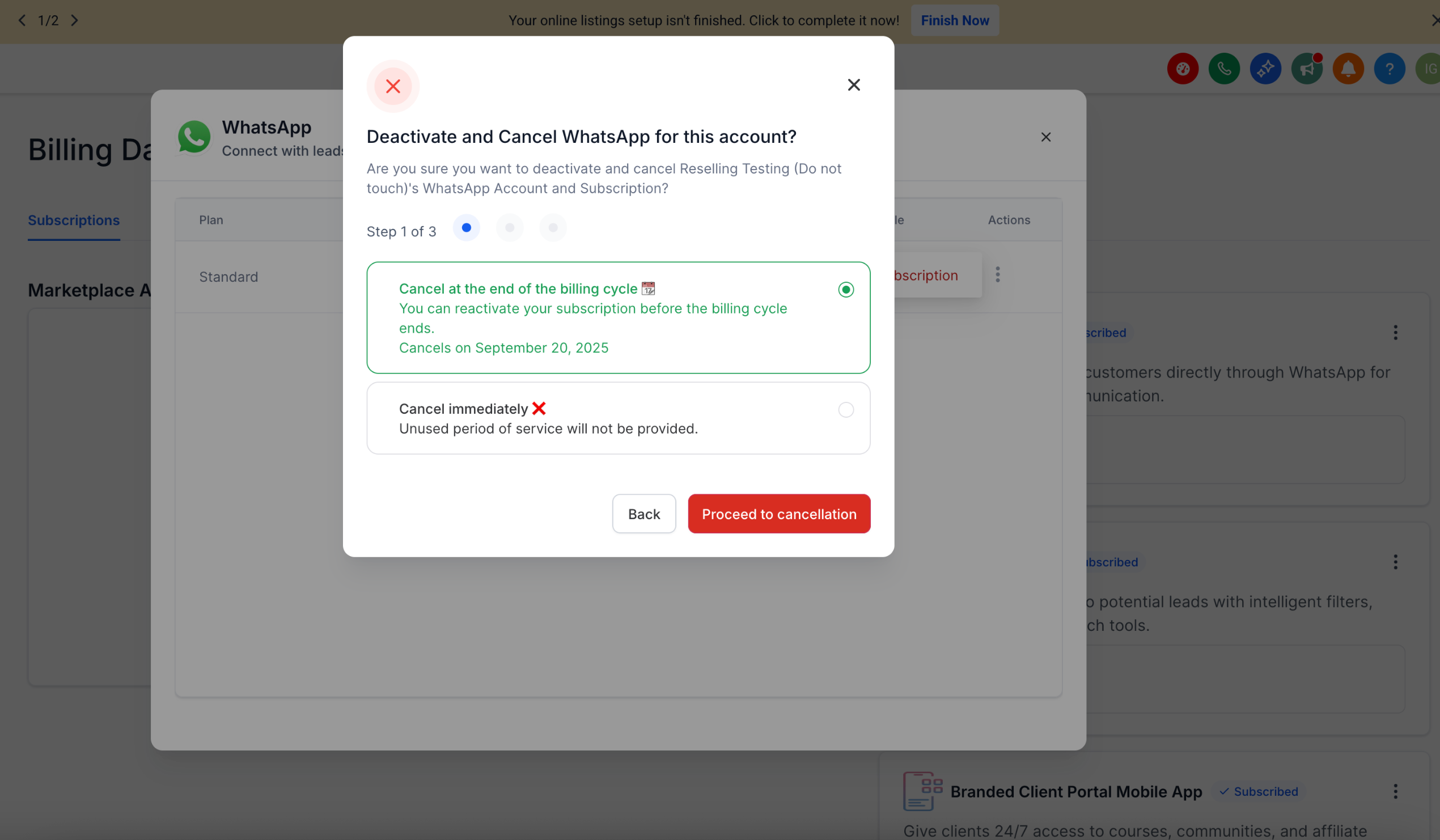1440x840 pixels.
Task: Open the blue AI sparkle icon
Action: click(x=1265, y=69)
